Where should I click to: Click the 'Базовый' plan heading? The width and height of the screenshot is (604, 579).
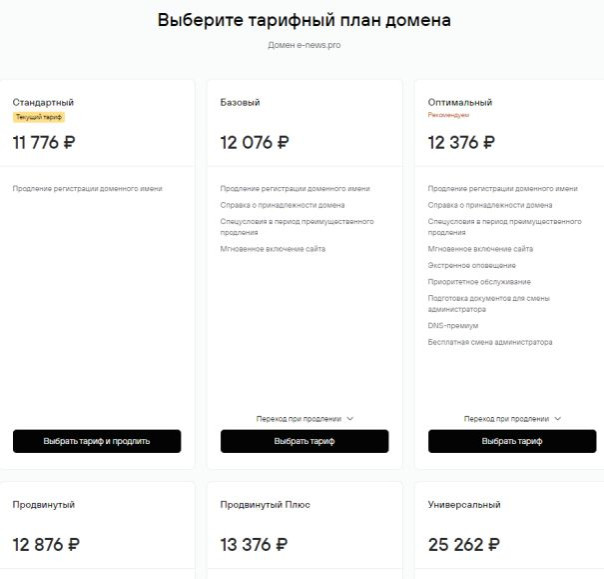point(240,102)
